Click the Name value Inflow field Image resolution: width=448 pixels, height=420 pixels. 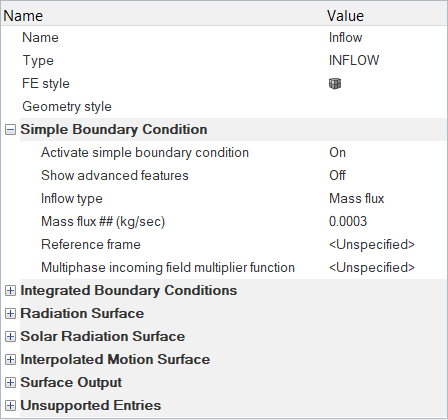coord(387,38)
